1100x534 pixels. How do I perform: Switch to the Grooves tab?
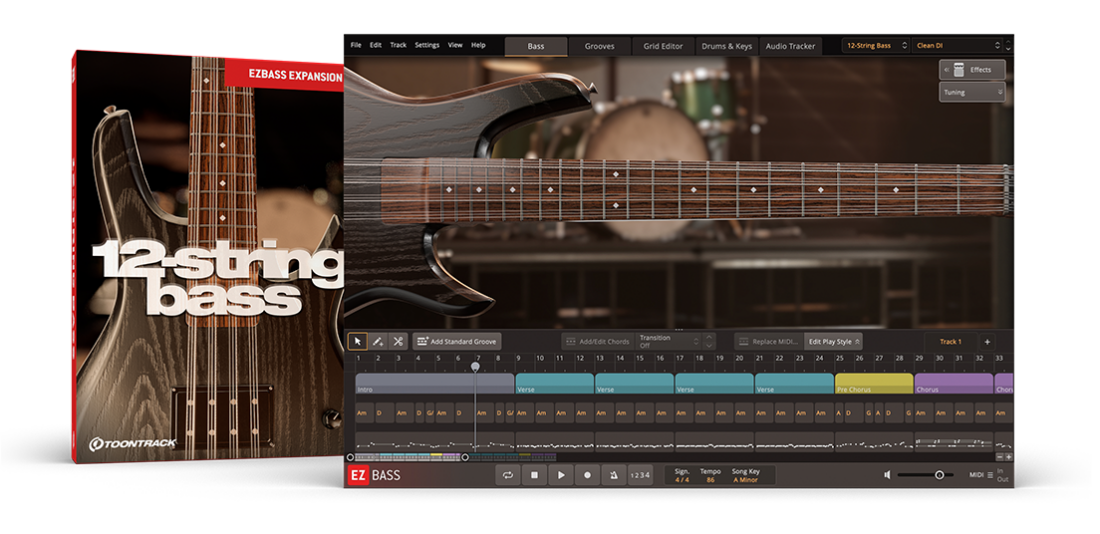tap(599, 46)
